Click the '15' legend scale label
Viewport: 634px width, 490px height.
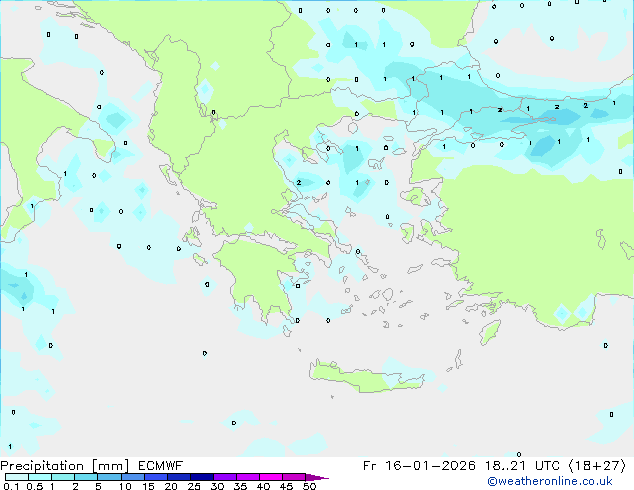pos(148,486)
